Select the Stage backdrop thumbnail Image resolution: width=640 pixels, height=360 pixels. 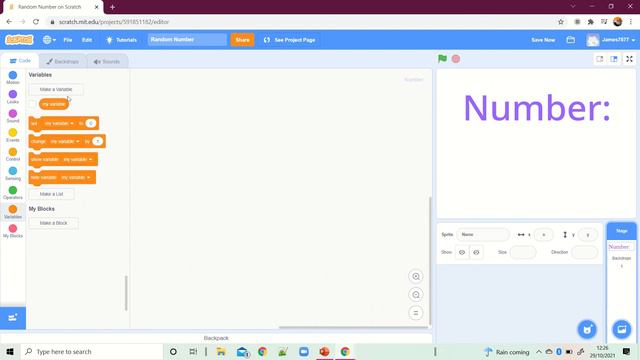click(621, 247)
